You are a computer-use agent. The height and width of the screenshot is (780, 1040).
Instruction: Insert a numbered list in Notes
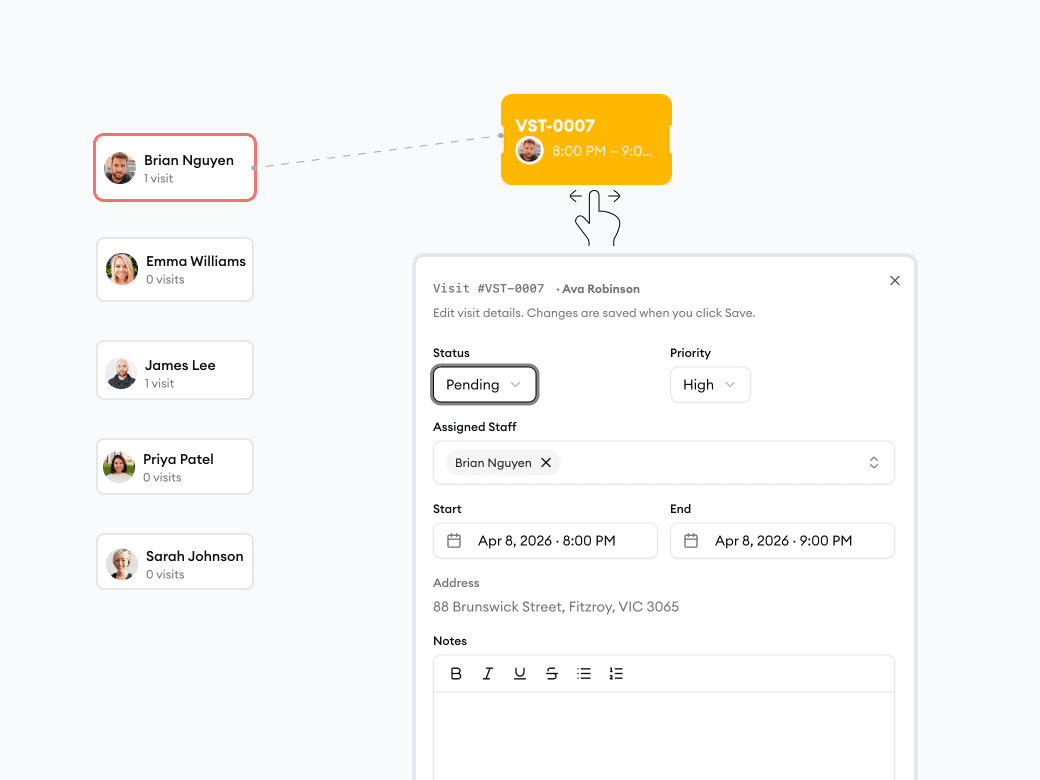coord(616,673)
